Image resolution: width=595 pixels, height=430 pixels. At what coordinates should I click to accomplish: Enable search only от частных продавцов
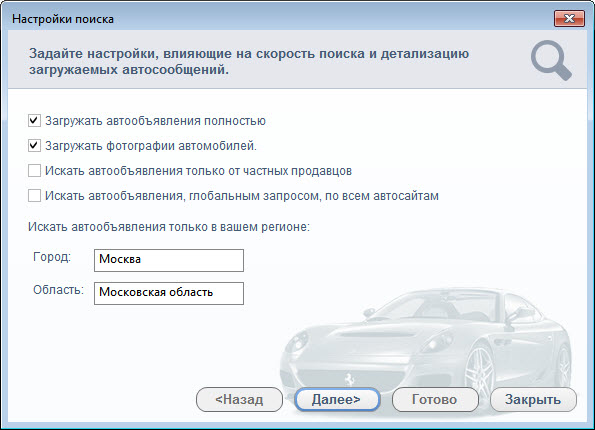[x=34, y=171]
